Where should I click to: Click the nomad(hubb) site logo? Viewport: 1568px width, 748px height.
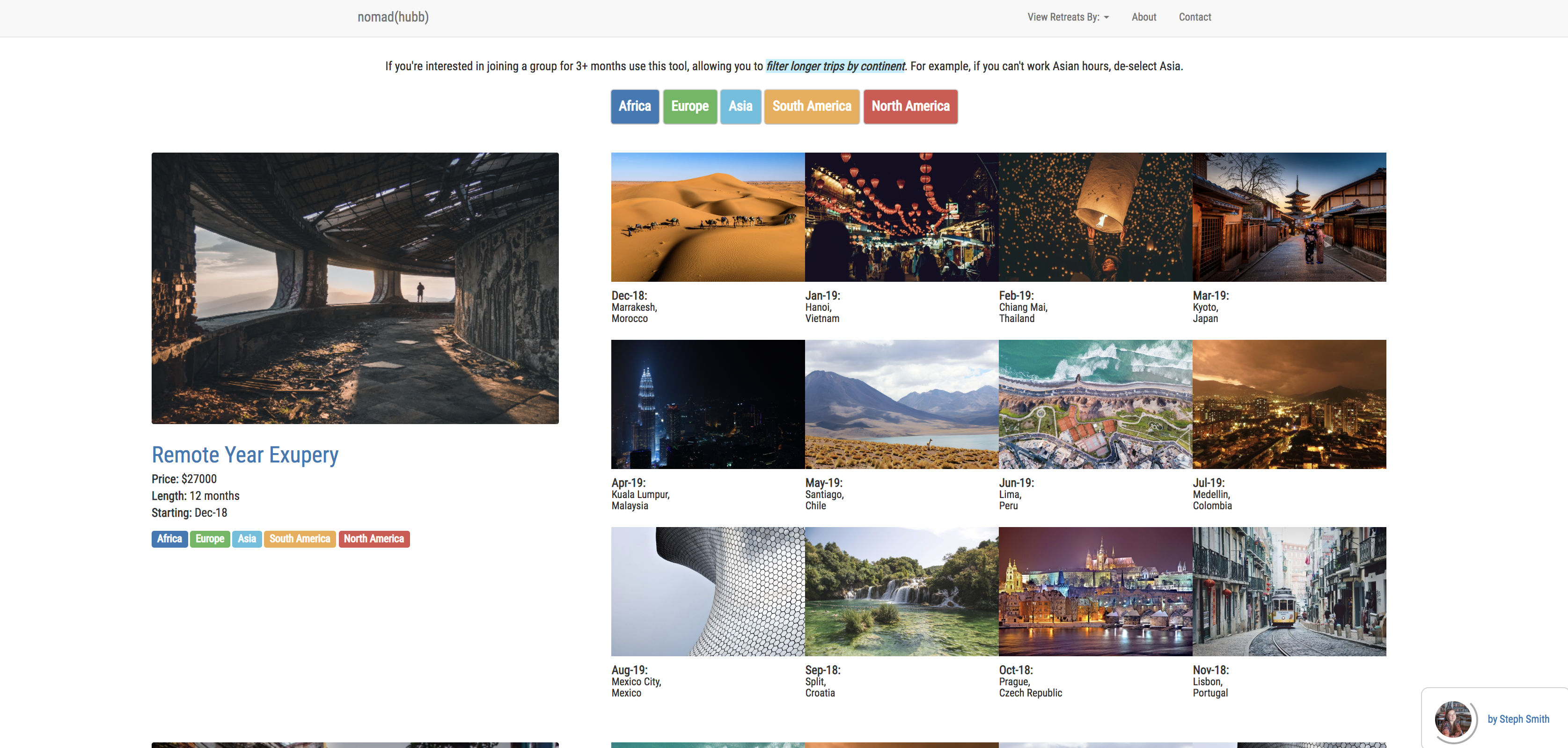tap(393, 17)
